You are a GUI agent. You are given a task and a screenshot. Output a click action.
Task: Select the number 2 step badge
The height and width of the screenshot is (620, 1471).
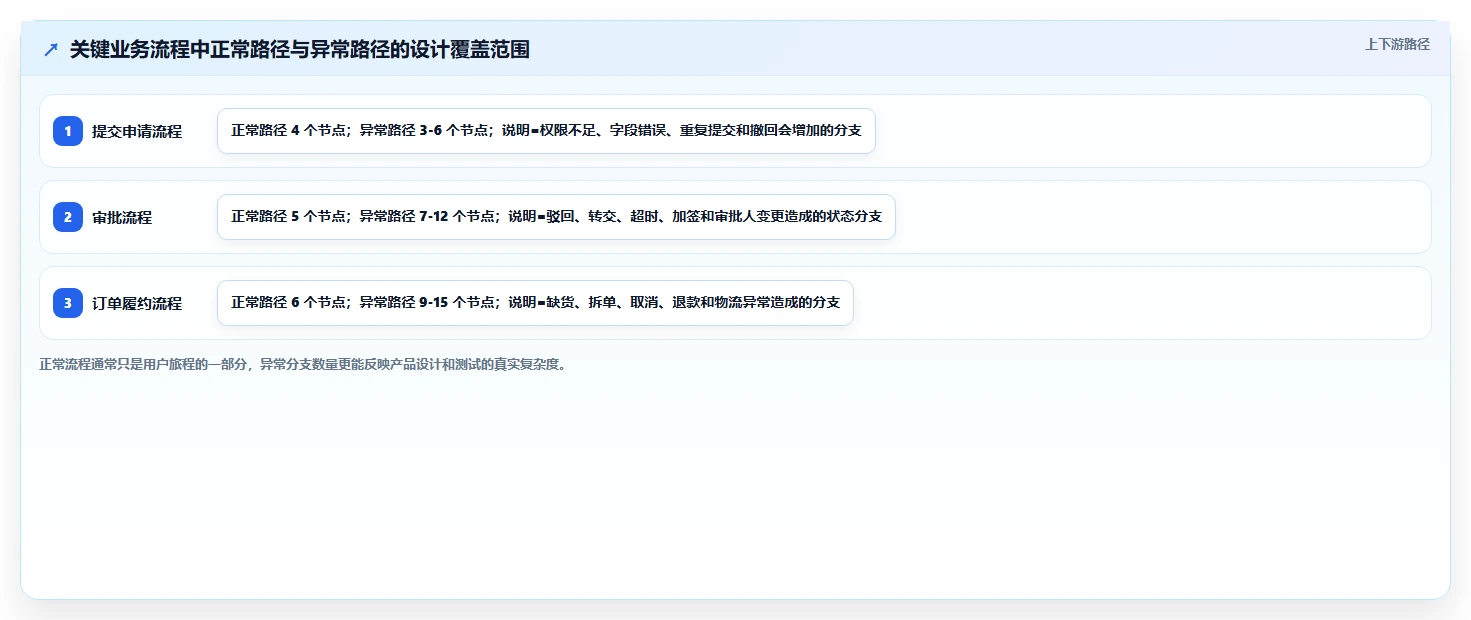click(x=68, y=217)
